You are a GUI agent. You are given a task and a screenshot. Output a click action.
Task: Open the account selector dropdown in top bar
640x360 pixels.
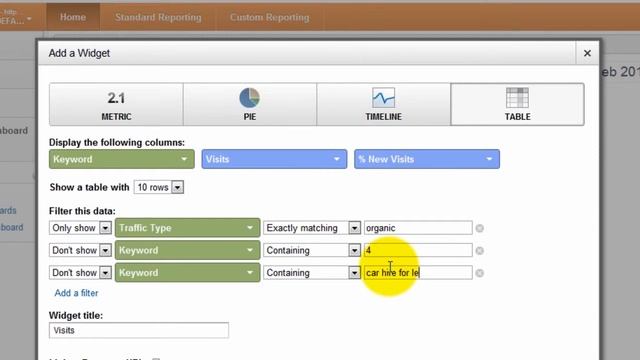pos(16,17)
